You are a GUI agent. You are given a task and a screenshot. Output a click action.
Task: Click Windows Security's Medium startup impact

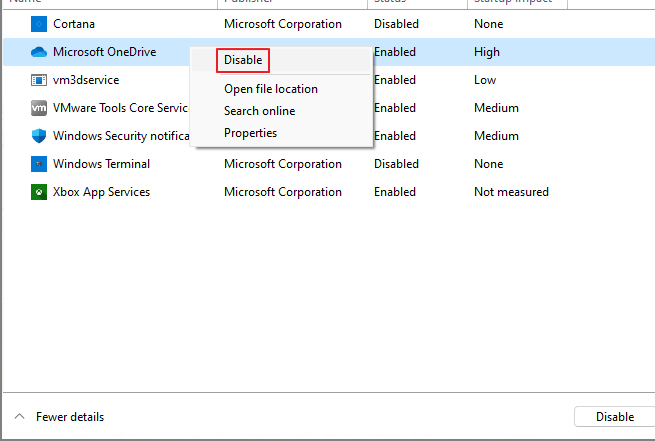(x=496, y=136)
